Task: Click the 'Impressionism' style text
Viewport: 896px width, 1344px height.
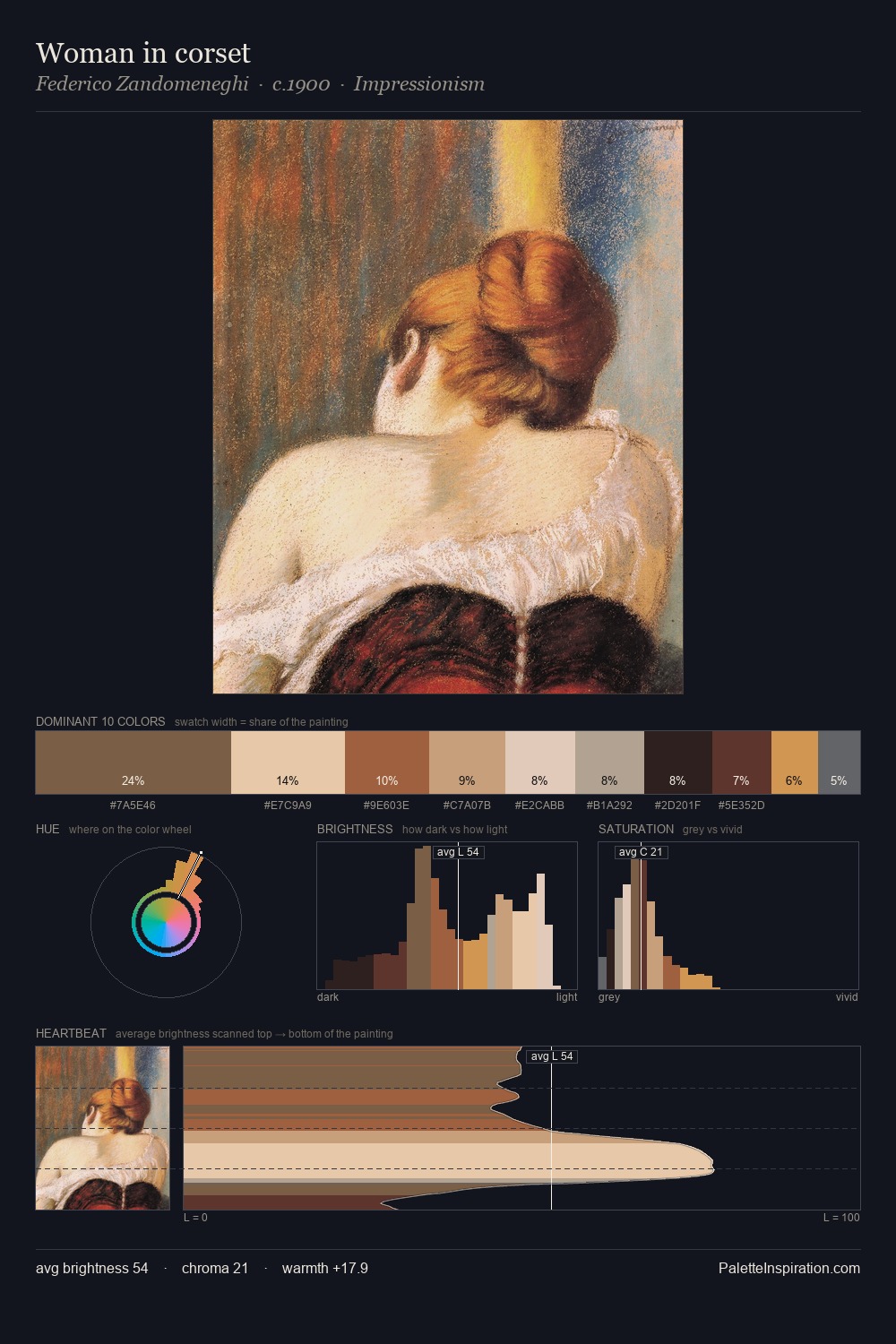Action: [x=419, y=84]
